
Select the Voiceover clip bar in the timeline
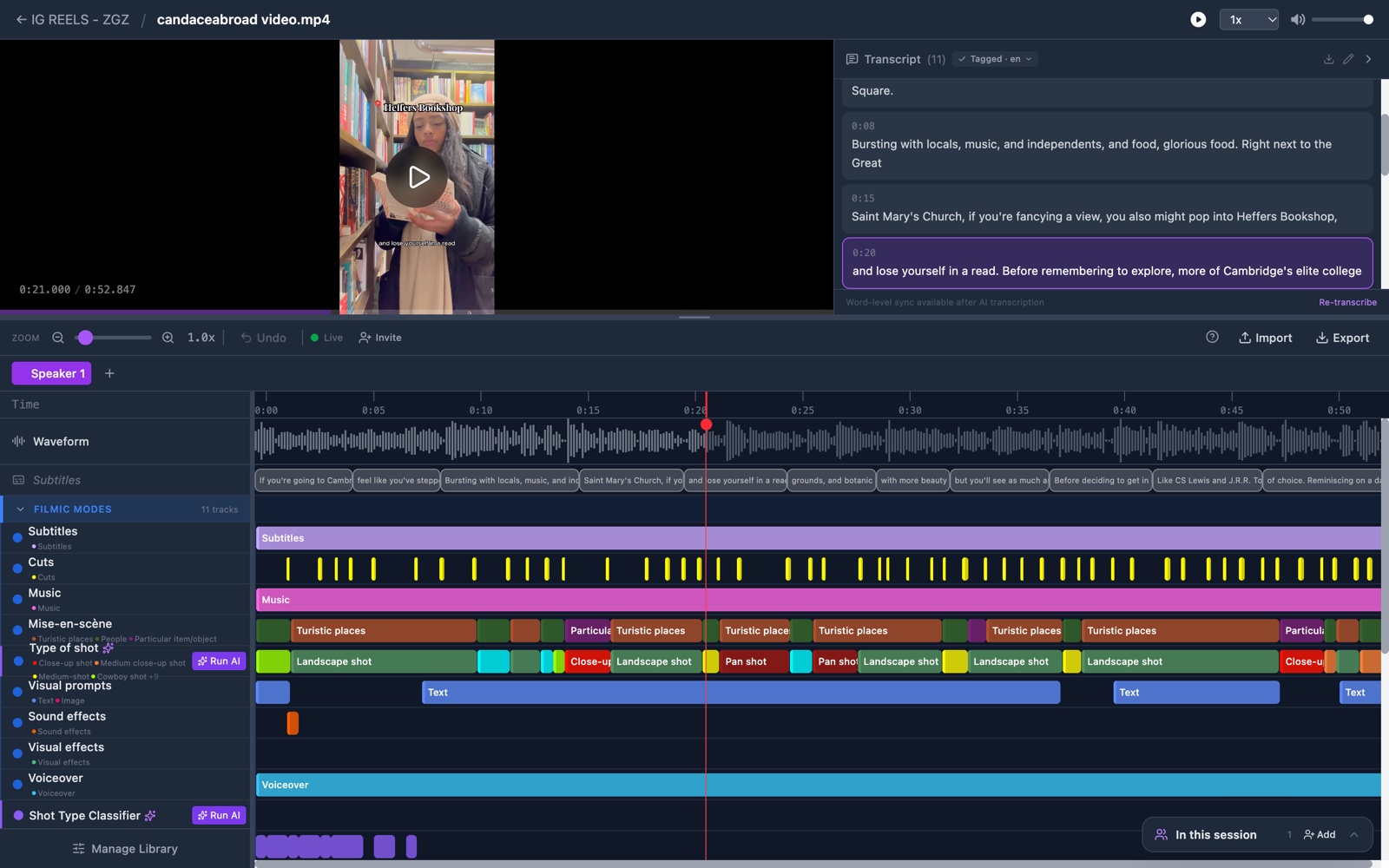click(x=818, y=785)
